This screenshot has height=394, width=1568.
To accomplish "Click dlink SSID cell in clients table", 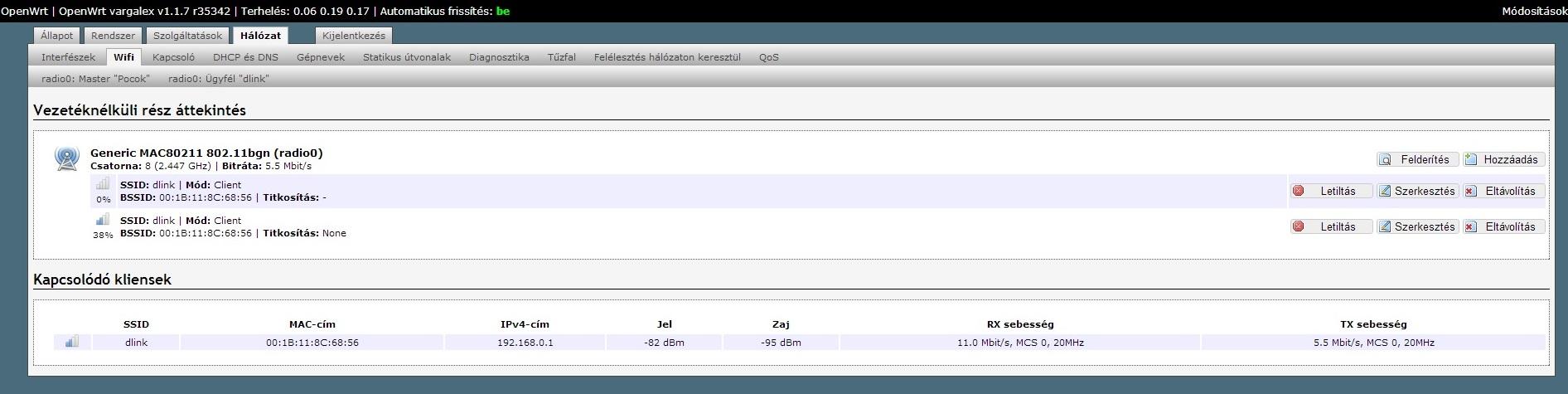I will pos(136,342).
